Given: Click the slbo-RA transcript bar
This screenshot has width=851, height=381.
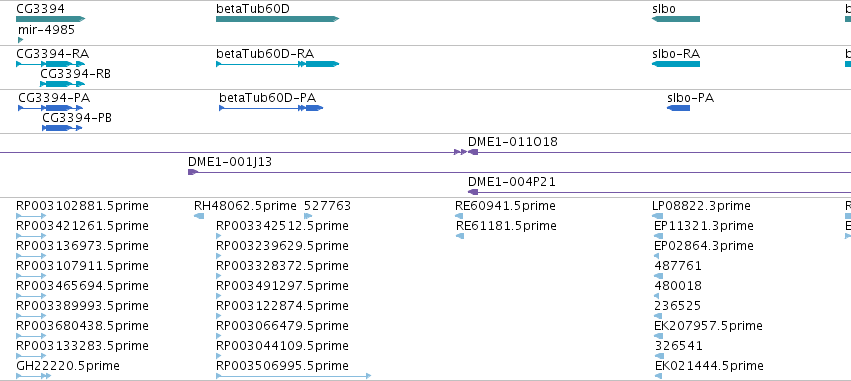Looking at the screenshot, I should pyautogui.click(x=676, y=64).
